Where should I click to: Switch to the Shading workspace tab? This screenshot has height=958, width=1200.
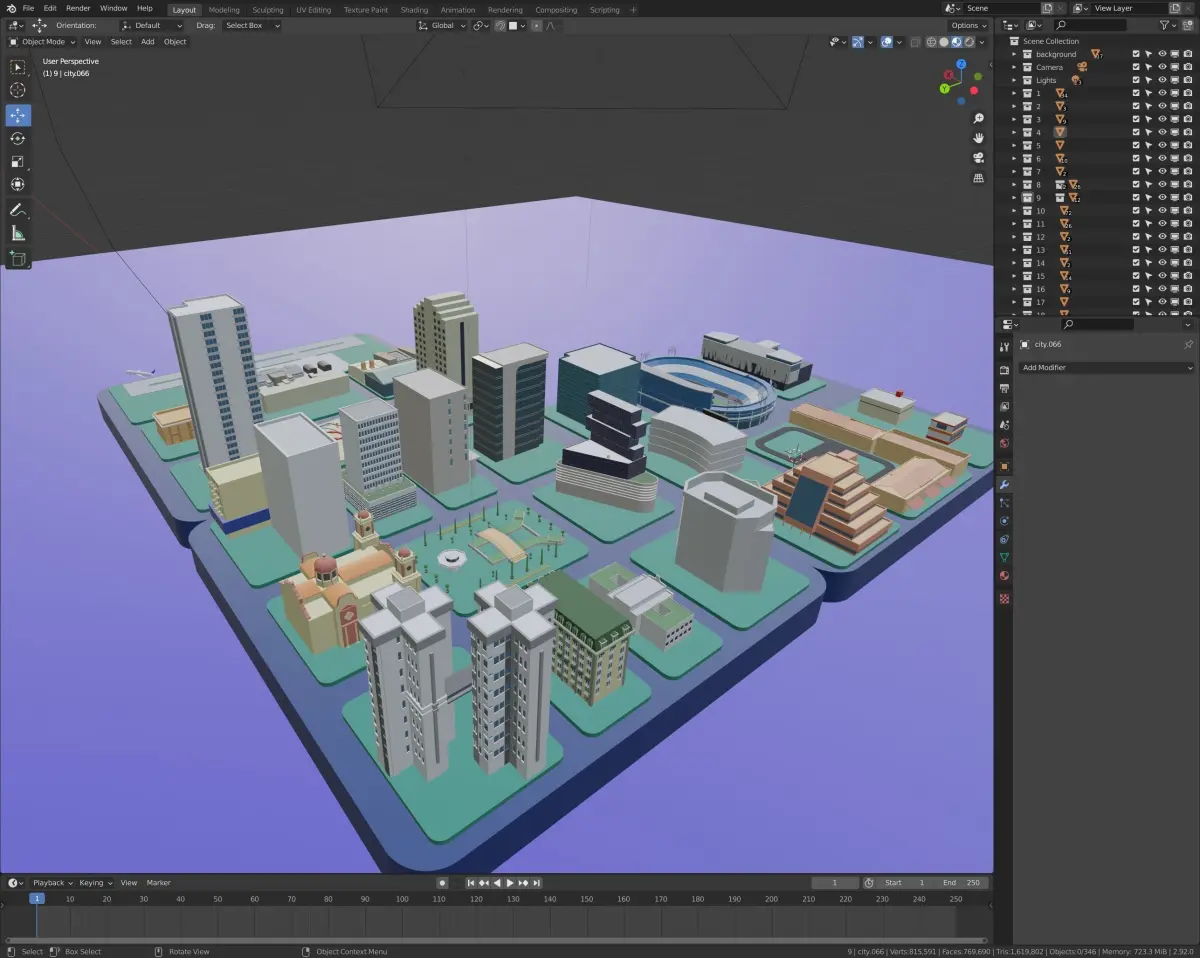pyautogui.click(x=414, y=10)
